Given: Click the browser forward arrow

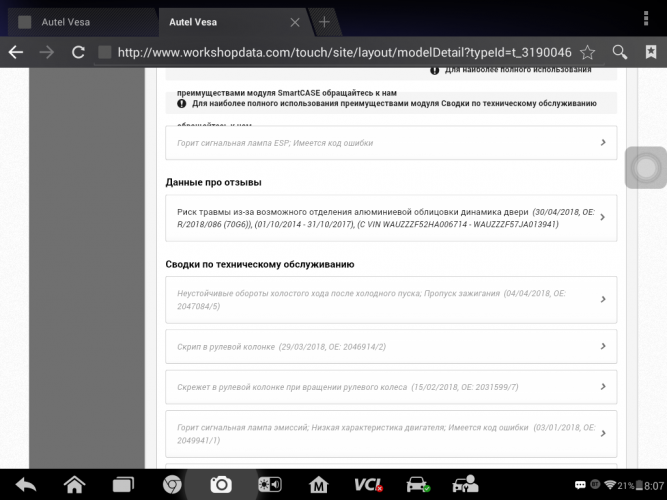Looking at the screenshot, I should click(x=47, y=52).
